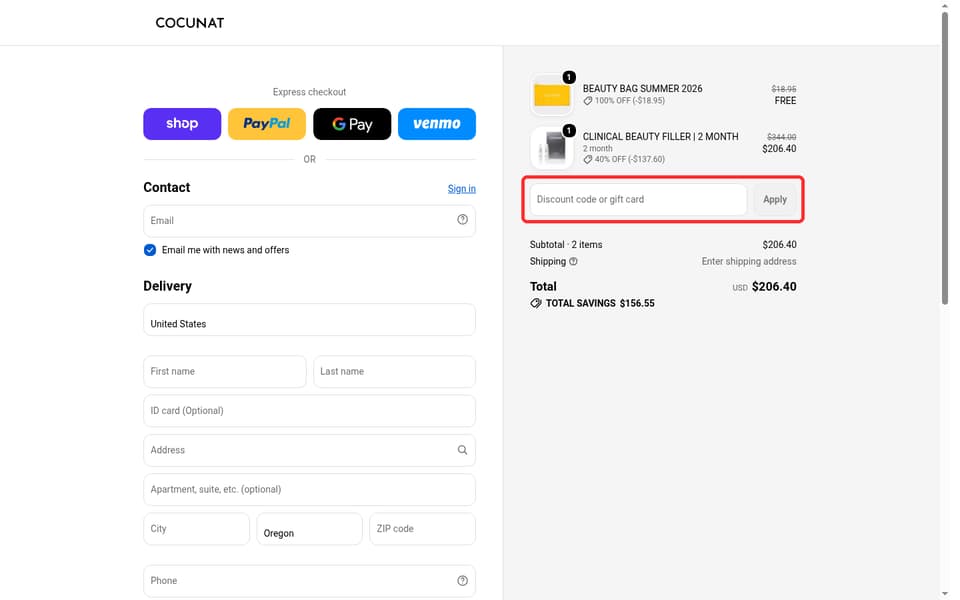Click the Express checkout label
The image size is (960, 600).
tap(309, 92)
